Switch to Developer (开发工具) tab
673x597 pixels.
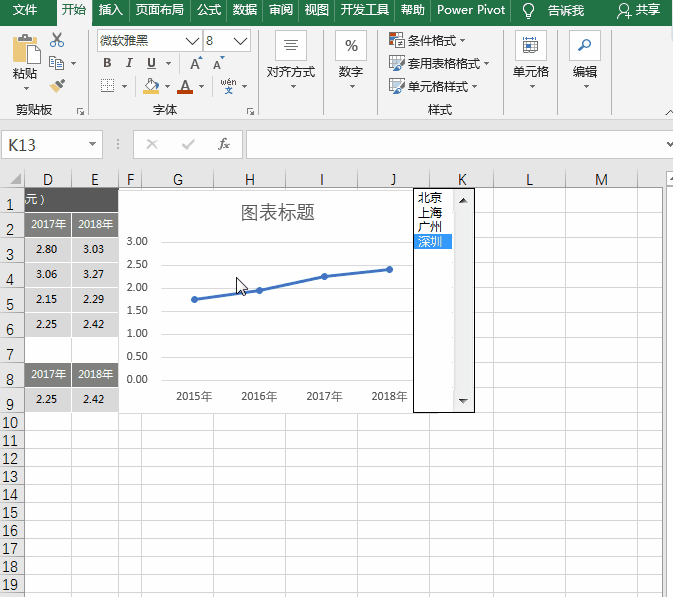tap(365, 10)
